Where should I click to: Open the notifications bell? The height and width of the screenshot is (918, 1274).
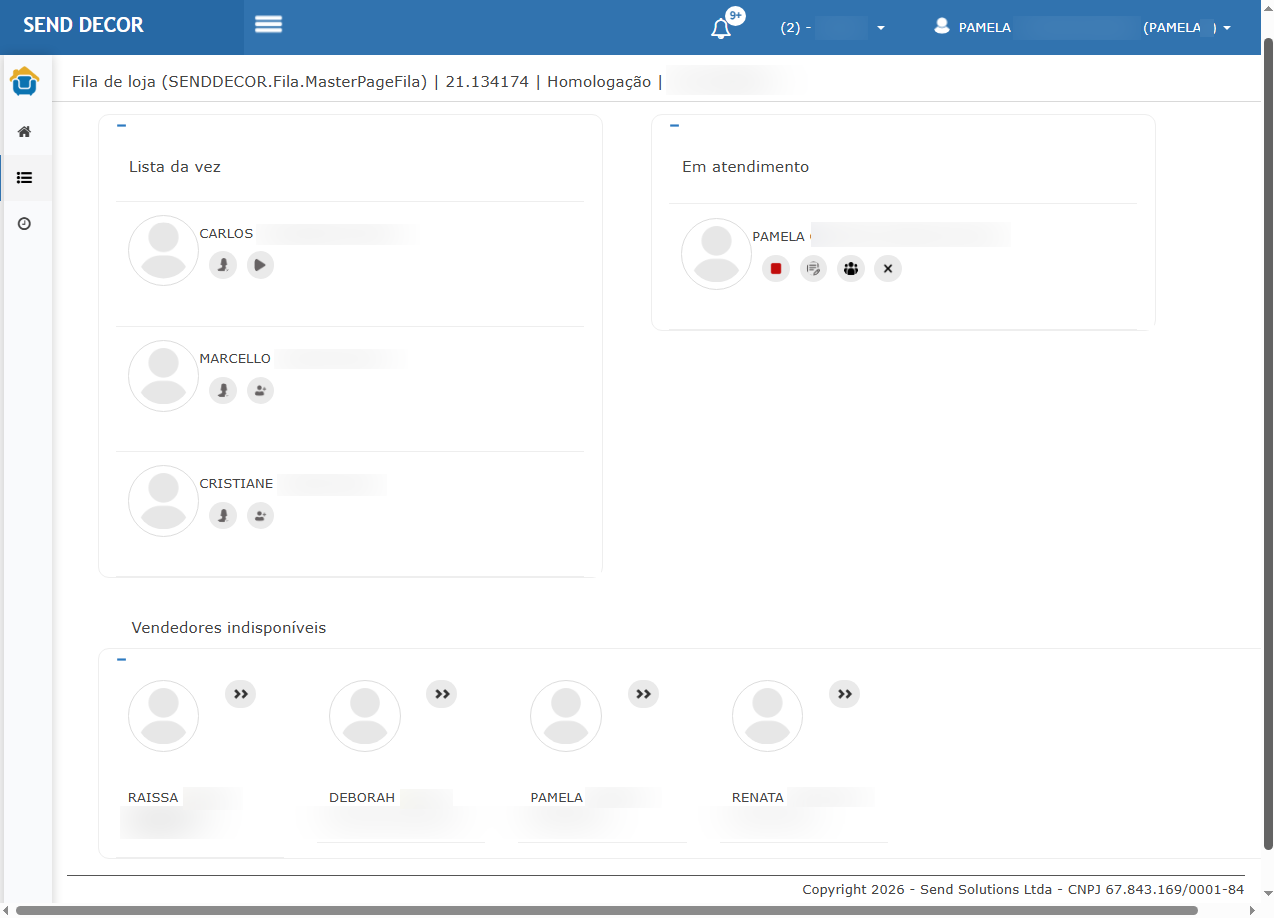[721, 28]
